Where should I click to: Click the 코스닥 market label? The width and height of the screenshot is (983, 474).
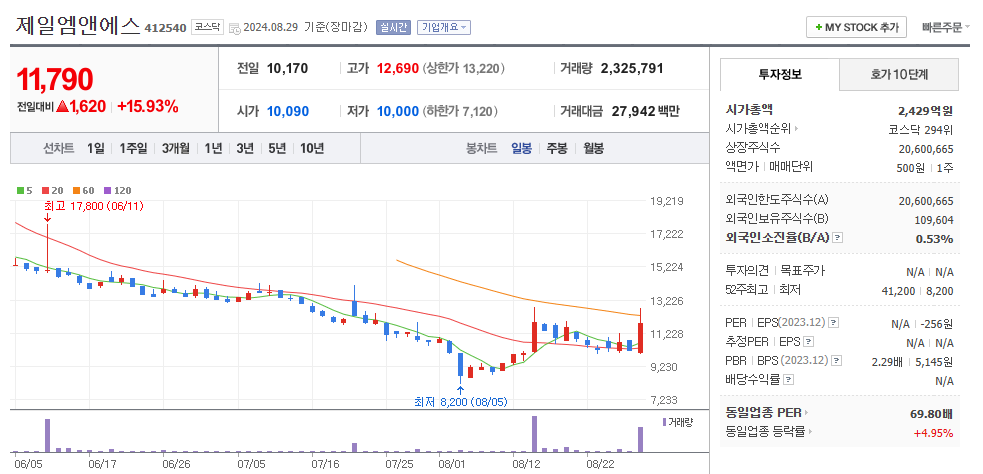coord(207,27)
